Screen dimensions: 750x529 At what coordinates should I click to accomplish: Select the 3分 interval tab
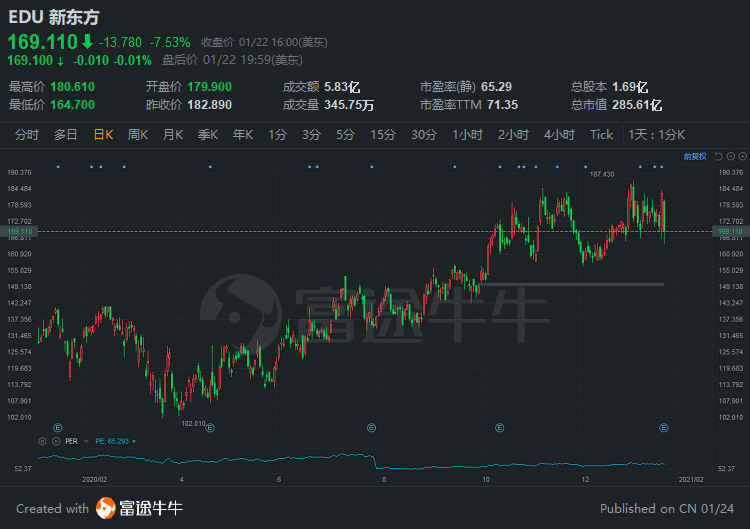[311, 135]
